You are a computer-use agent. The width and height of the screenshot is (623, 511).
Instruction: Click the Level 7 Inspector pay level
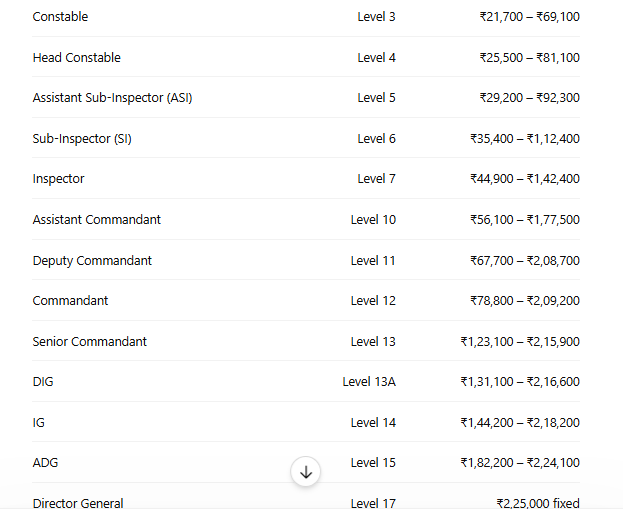(376, 179)
